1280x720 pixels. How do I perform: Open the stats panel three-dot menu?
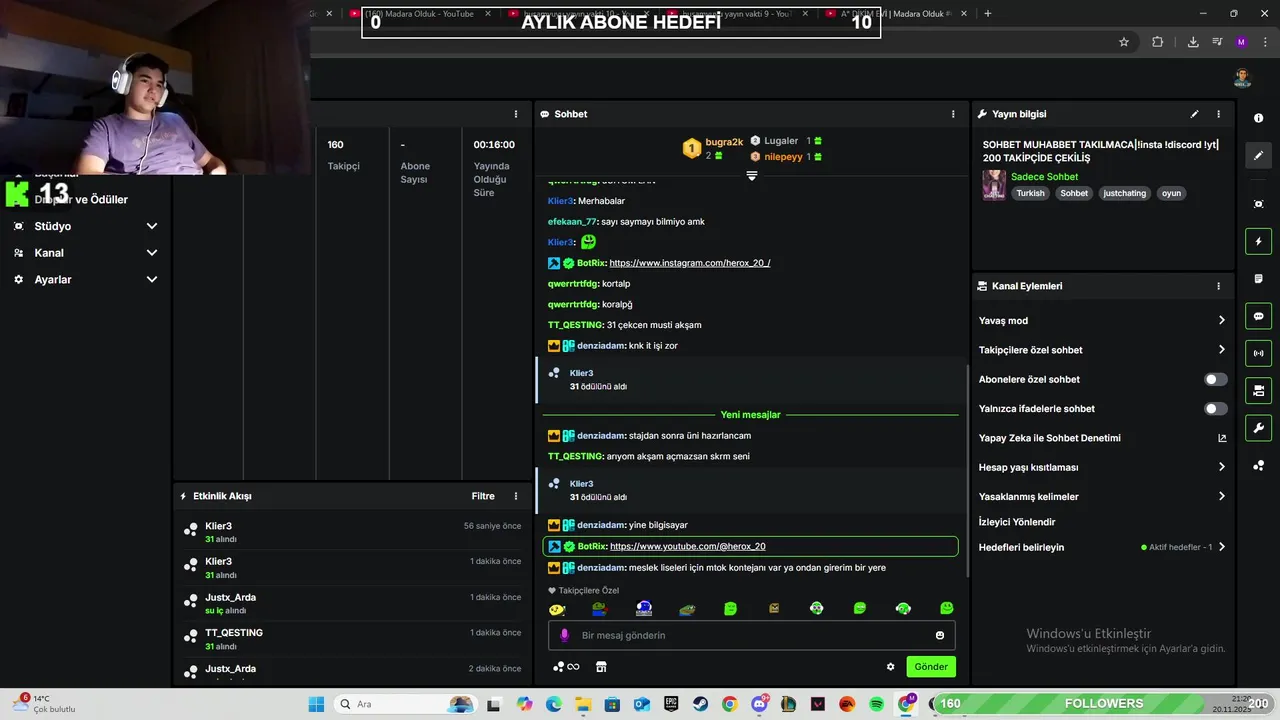coord(516,114)
